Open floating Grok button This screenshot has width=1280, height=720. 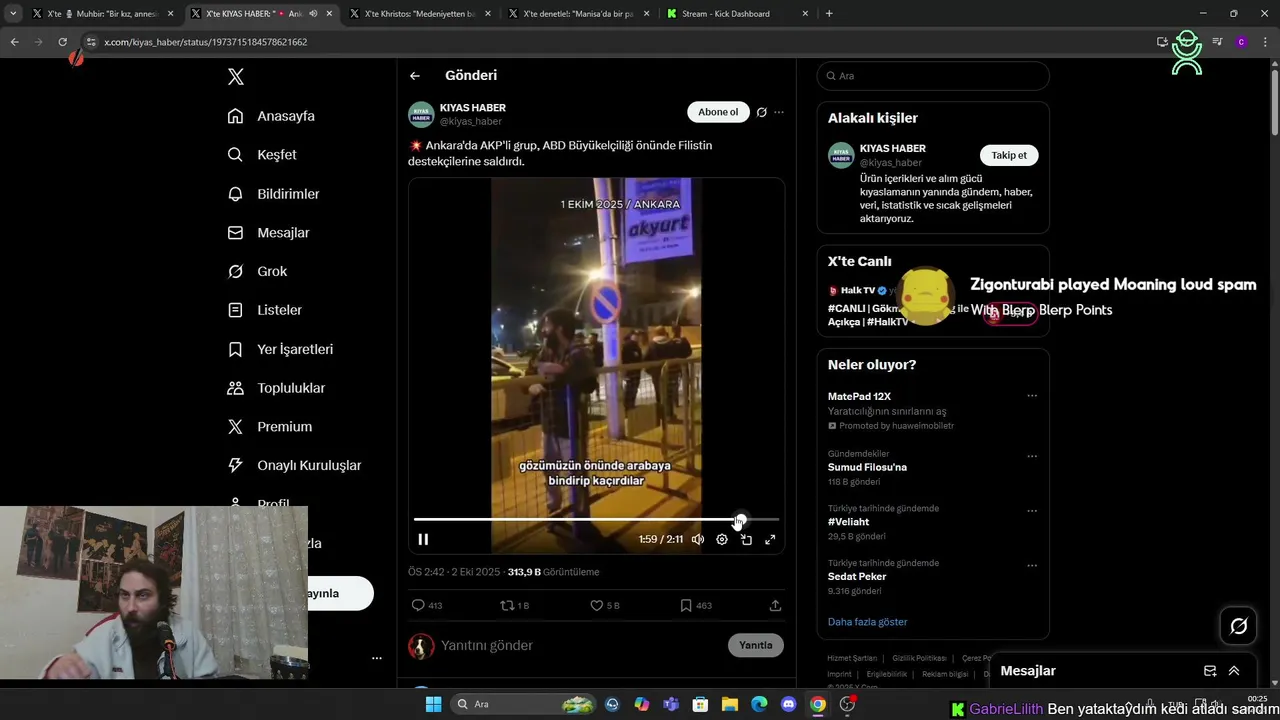(x=1239, y=626)
